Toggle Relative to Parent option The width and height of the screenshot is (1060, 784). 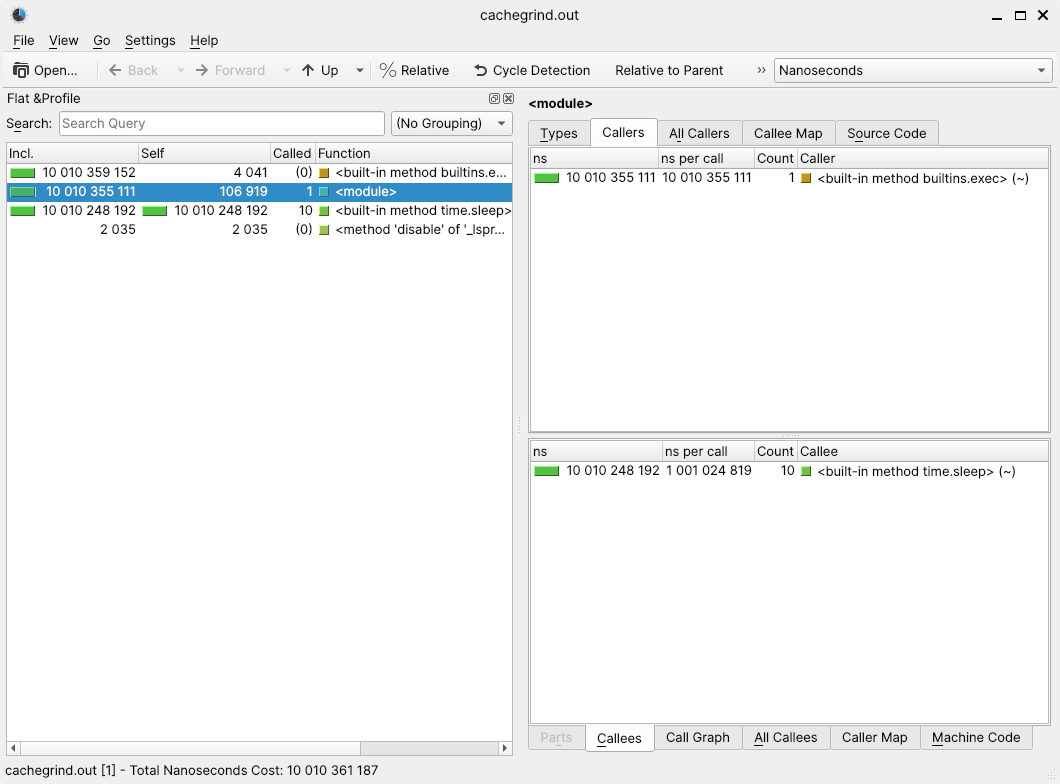pos(669,70)
